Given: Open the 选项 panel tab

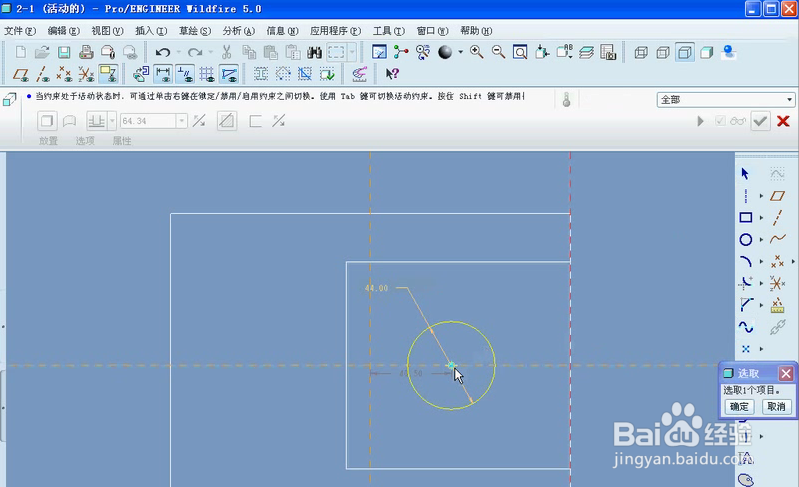Looking at the screenshot, I should (85, 141).
